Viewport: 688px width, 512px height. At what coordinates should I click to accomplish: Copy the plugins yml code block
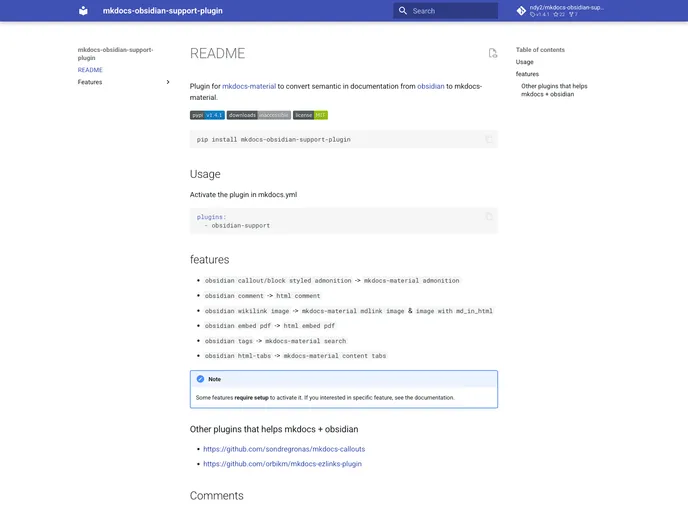click(489, 217)
